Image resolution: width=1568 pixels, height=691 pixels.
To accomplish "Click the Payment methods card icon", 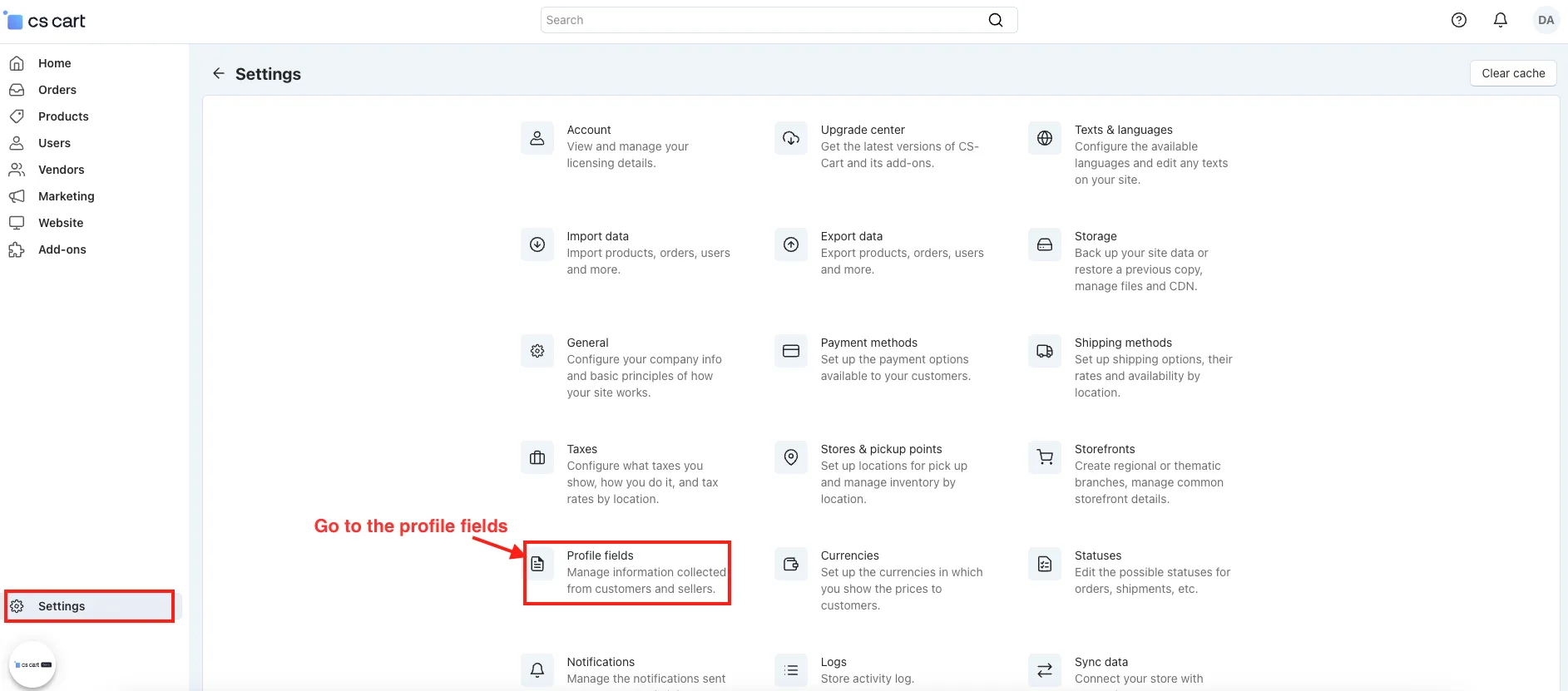I will pos(791,351).
